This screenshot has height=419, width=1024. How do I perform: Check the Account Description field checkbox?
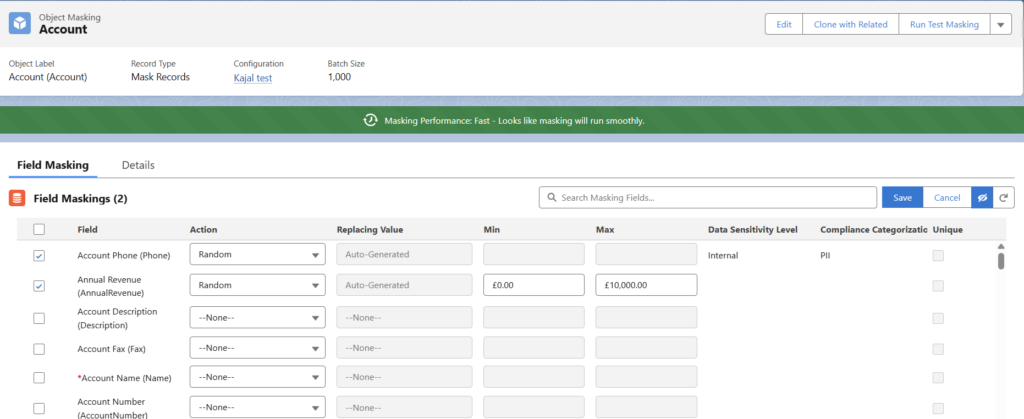click(39, 318)
